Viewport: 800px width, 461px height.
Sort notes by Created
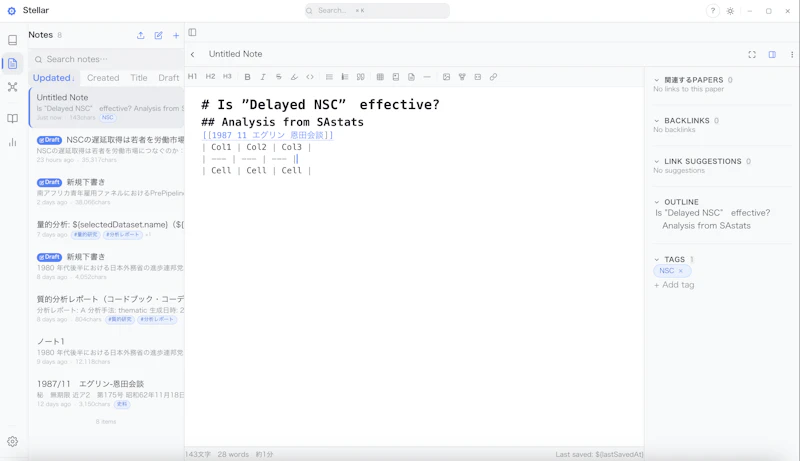click(x=103, y=78)
